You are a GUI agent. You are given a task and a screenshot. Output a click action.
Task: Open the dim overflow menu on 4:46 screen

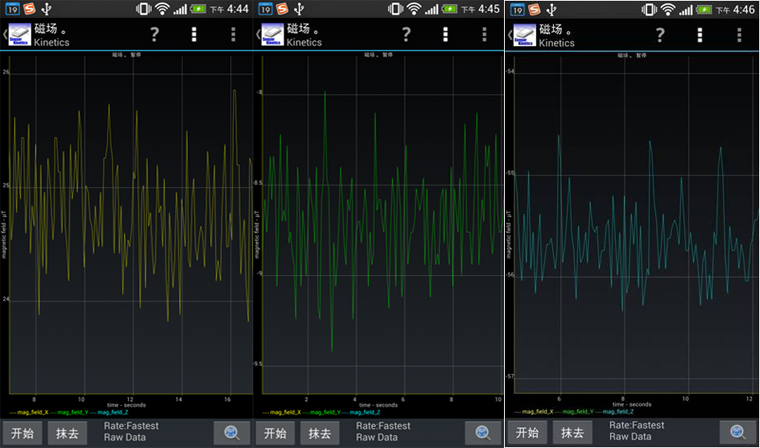[739, 35]
